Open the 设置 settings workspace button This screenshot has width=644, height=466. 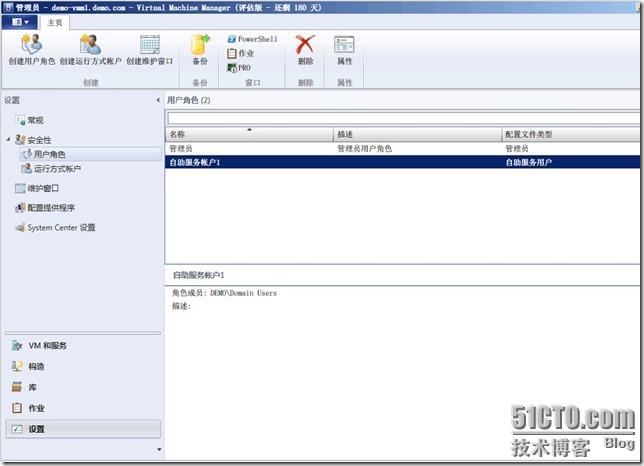[83, 429]
